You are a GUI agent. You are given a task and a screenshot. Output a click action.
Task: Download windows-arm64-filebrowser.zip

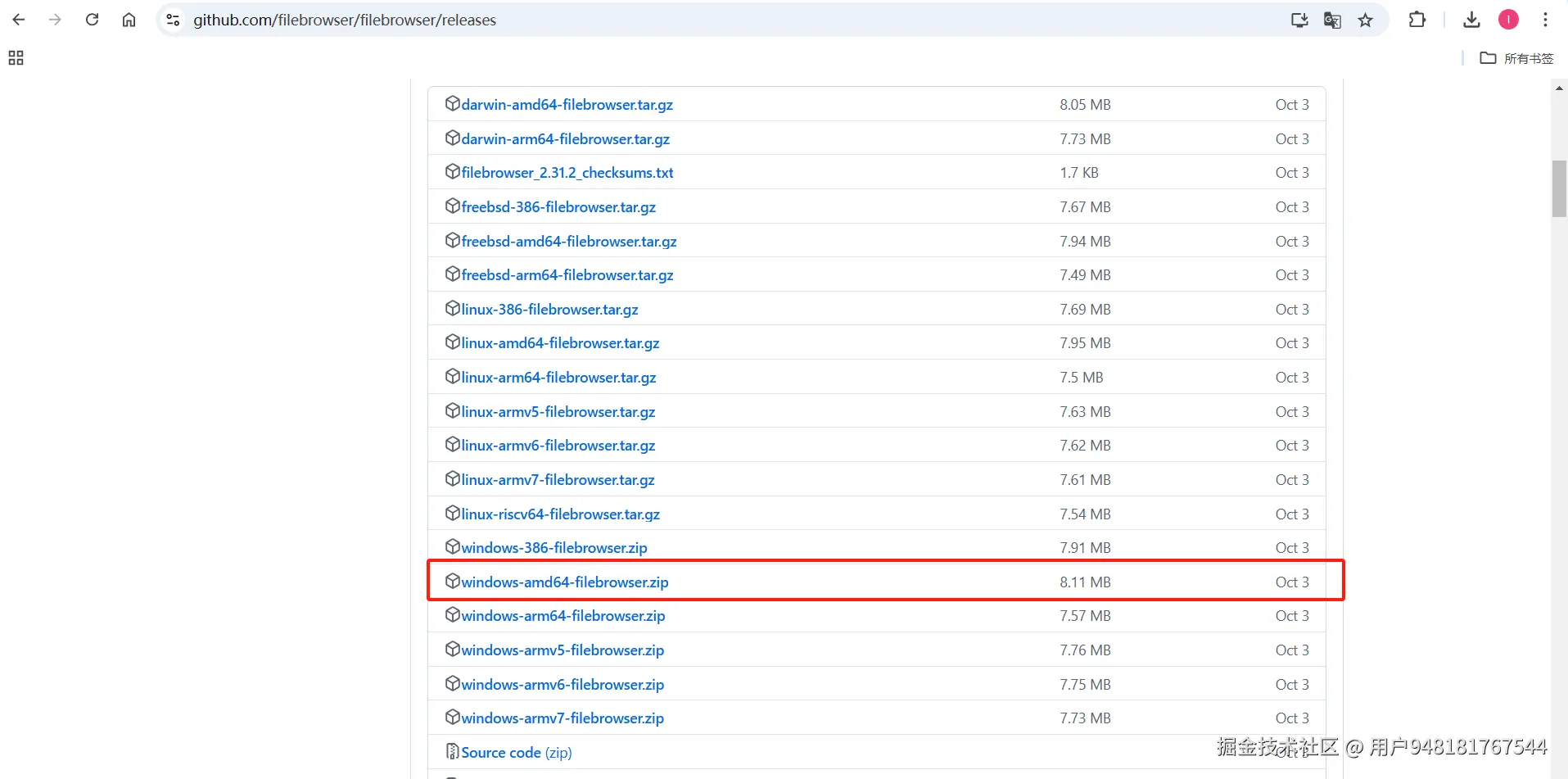tap(563, 616)
